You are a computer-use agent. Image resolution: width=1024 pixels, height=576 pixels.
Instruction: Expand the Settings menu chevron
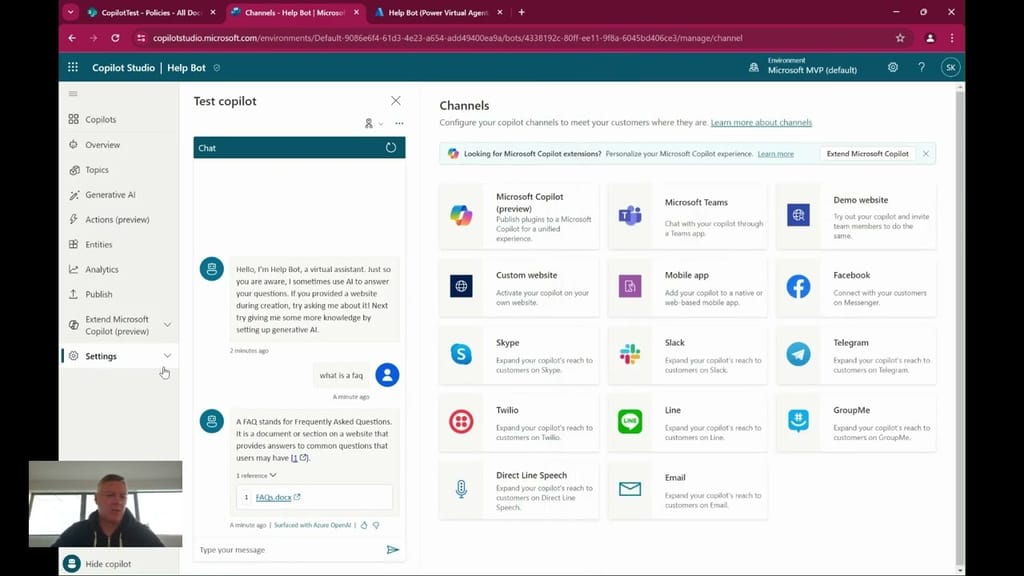[167, 356]
